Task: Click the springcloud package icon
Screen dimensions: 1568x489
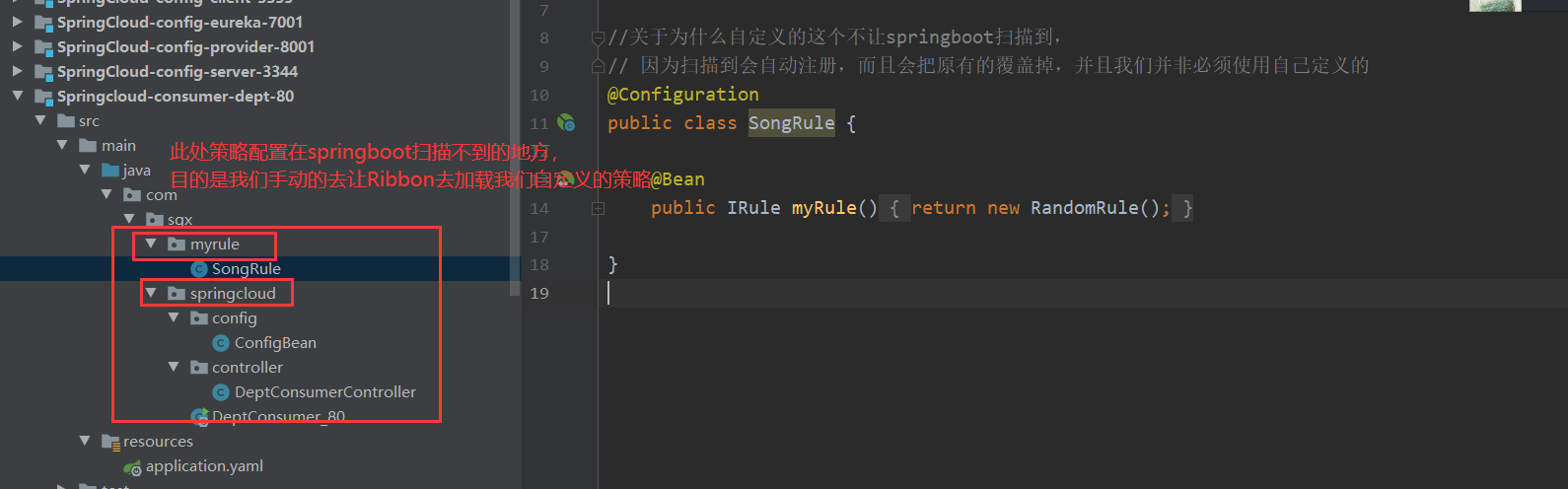Action: point(177,293)
